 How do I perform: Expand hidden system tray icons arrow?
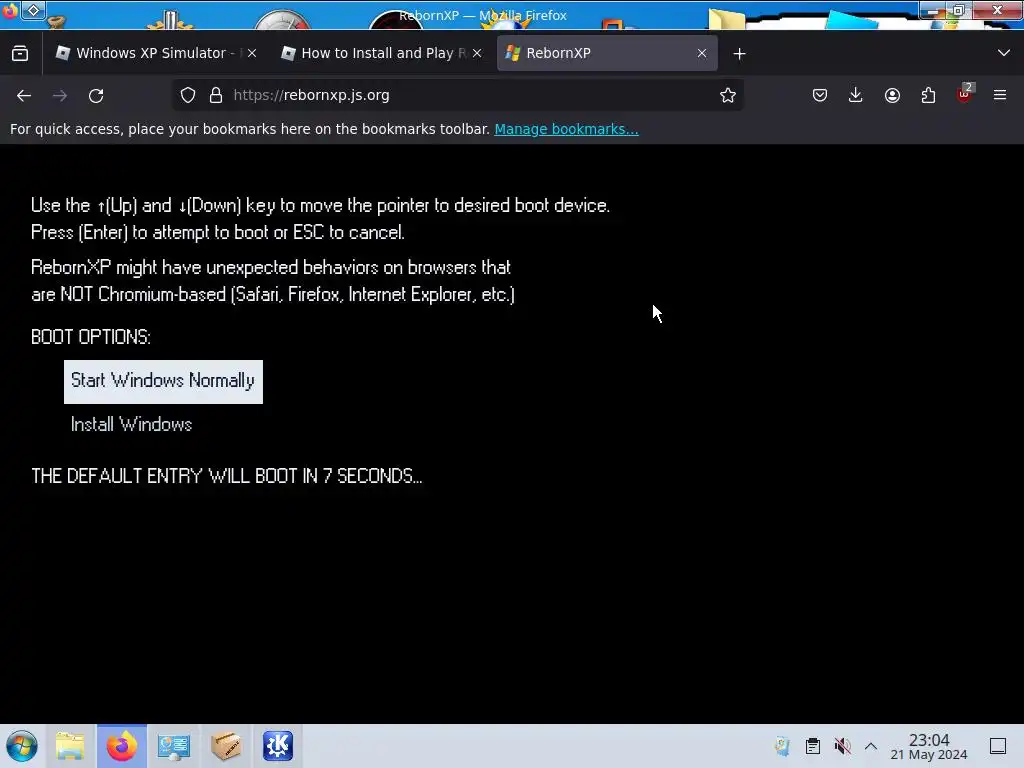click(871, 746)
